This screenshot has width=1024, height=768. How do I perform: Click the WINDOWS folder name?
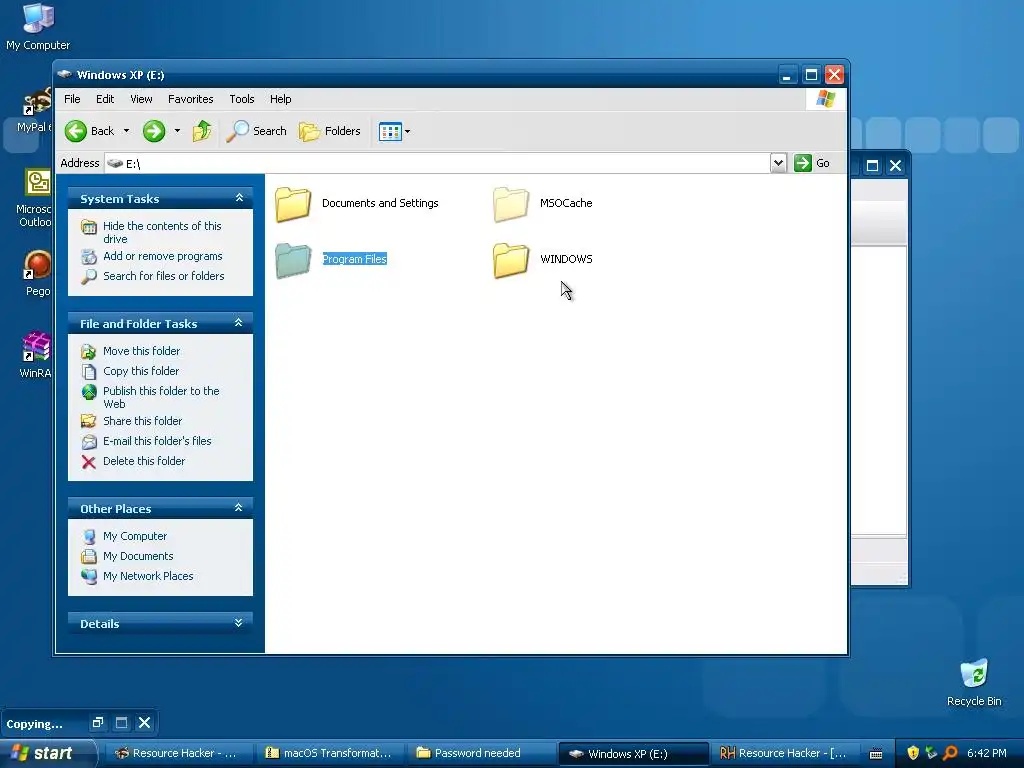click(x=566, y=259)
